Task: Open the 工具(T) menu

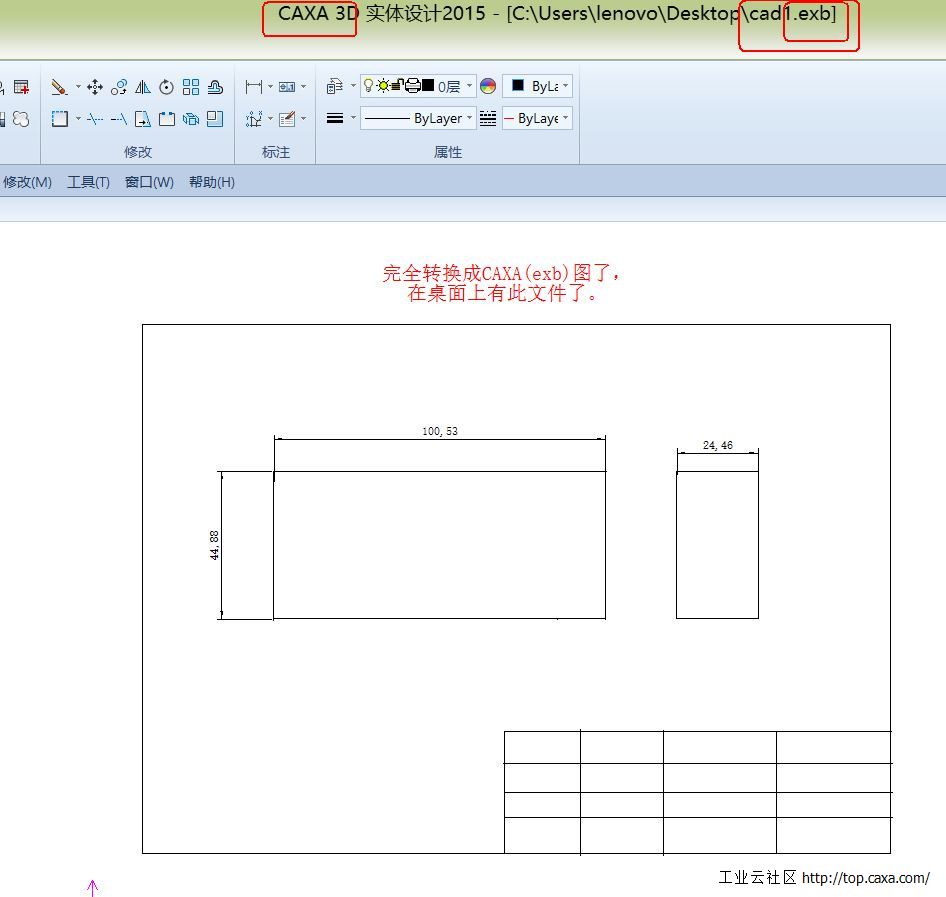Action: pos(88,182)
